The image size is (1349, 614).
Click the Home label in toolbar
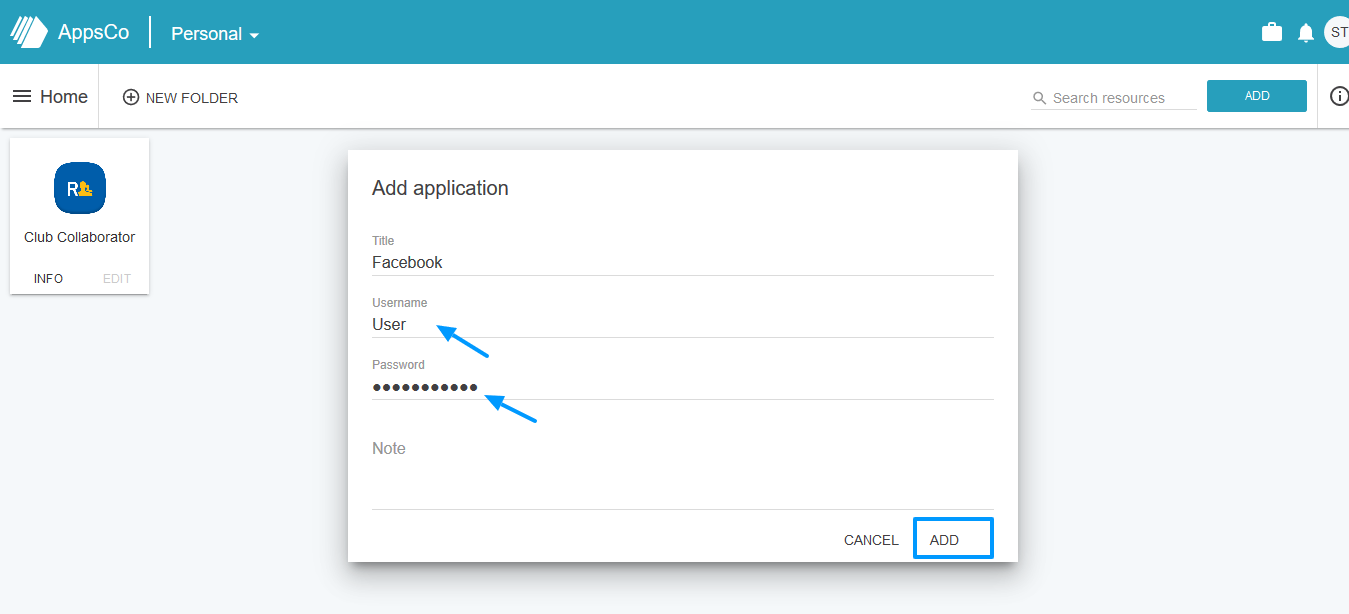pos(64,97)
